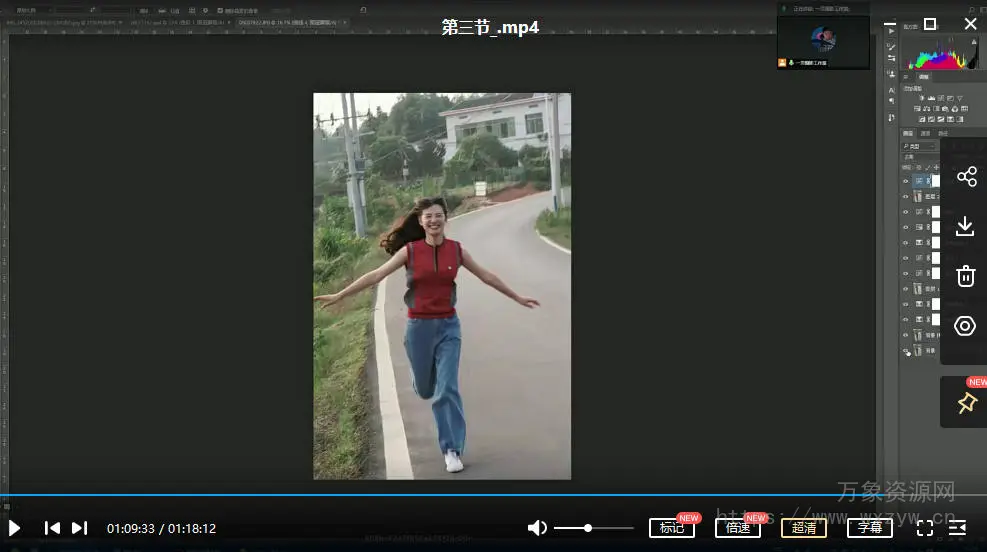Open the 倍速 playback speed menu

[x=738, y=528]
